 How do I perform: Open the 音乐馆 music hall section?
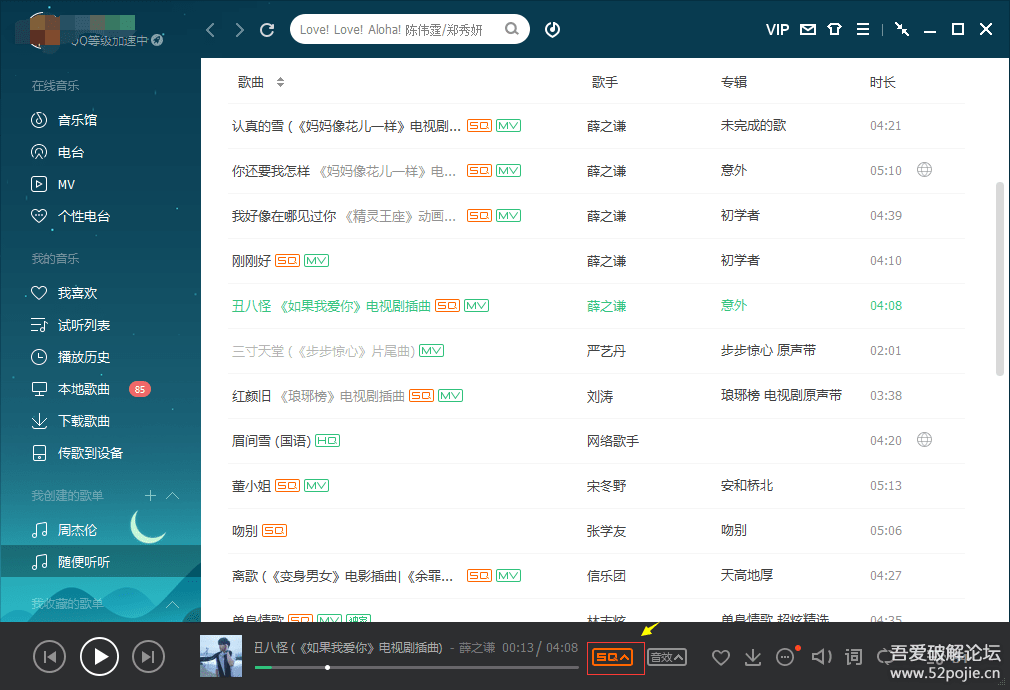tap(68, 119)
